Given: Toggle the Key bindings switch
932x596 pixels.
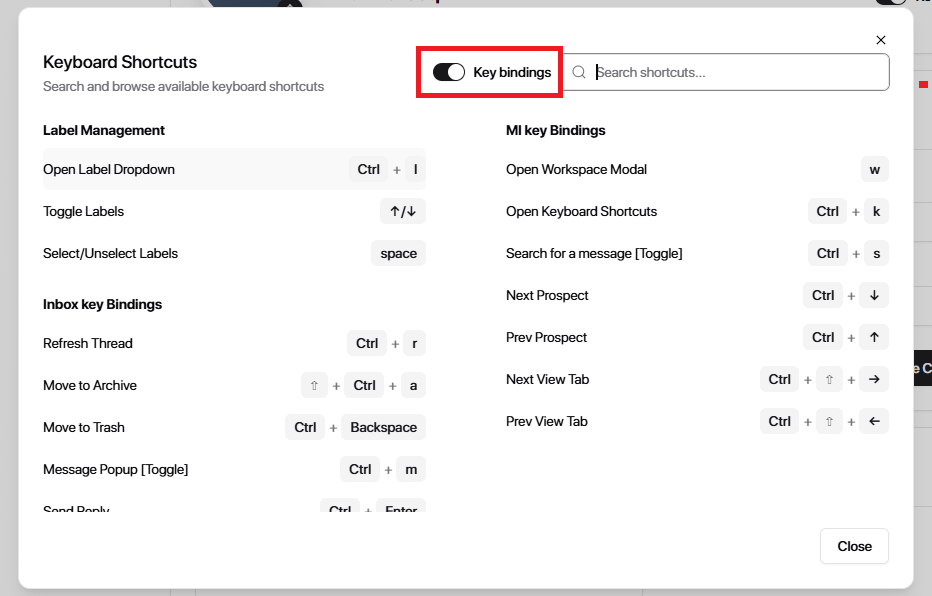Looking at the screenshot, I should tap(449, 72).
